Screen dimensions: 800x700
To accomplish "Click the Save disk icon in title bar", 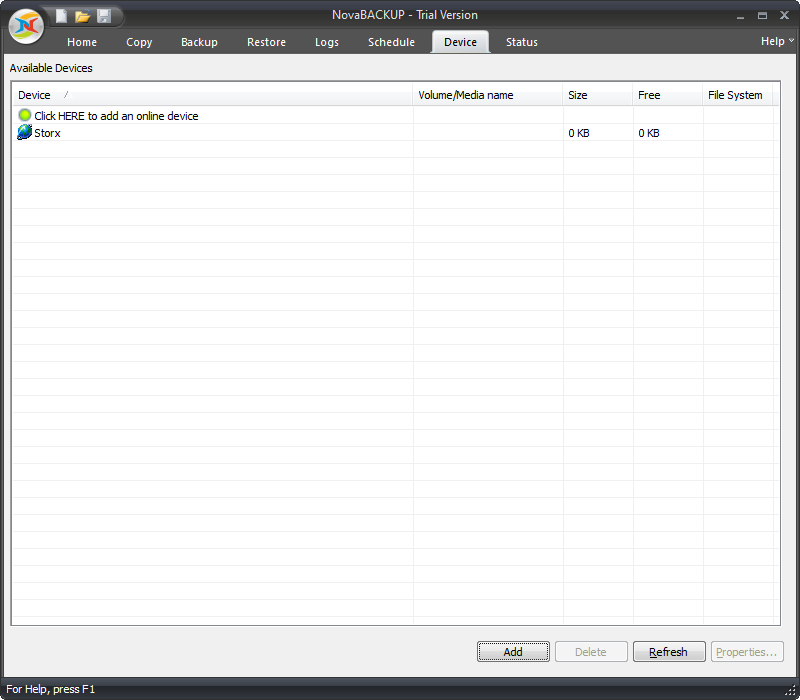I will pos(104,16).
